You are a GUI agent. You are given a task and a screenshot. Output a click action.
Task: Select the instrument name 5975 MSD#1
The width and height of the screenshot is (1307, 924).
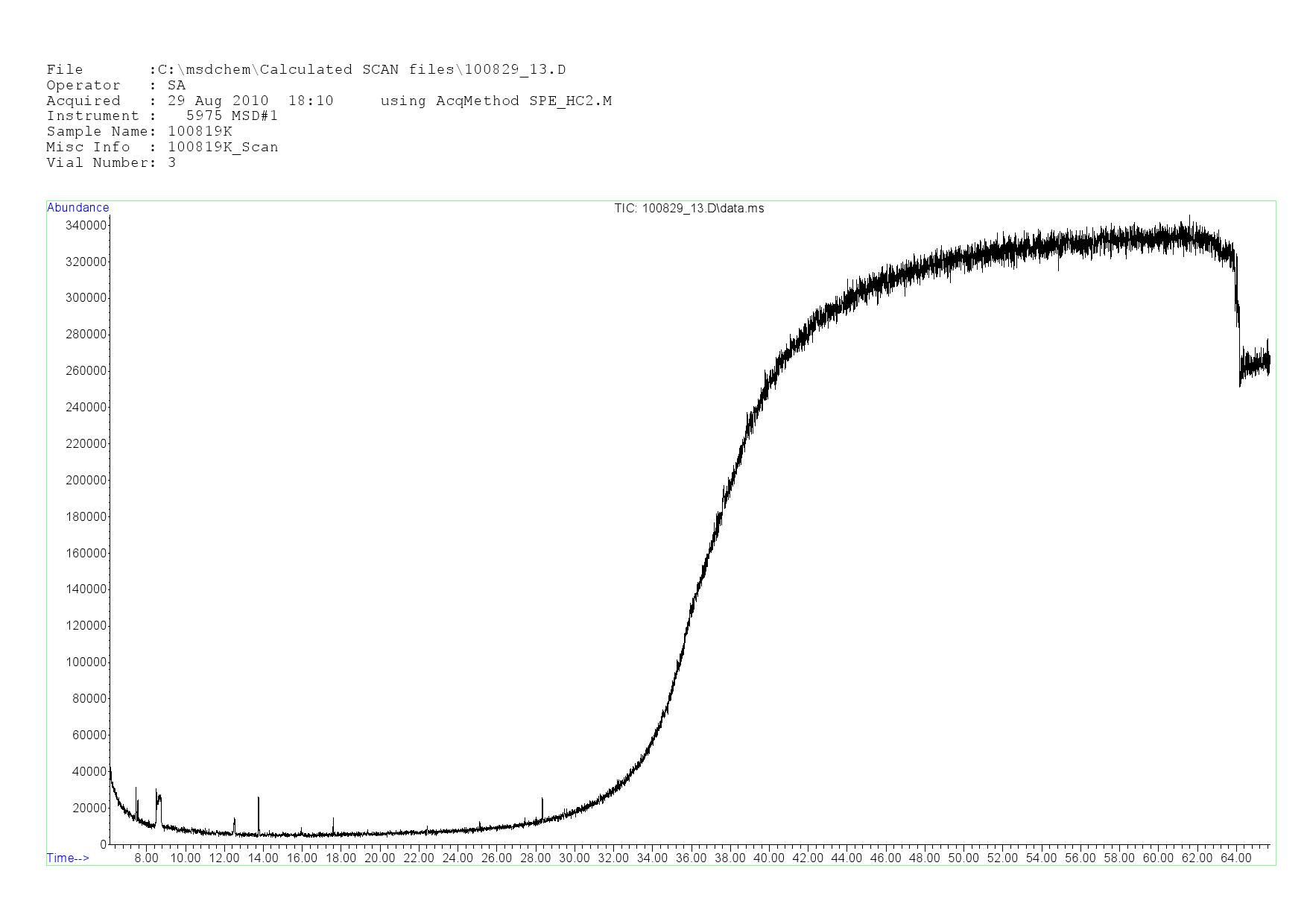232,116
